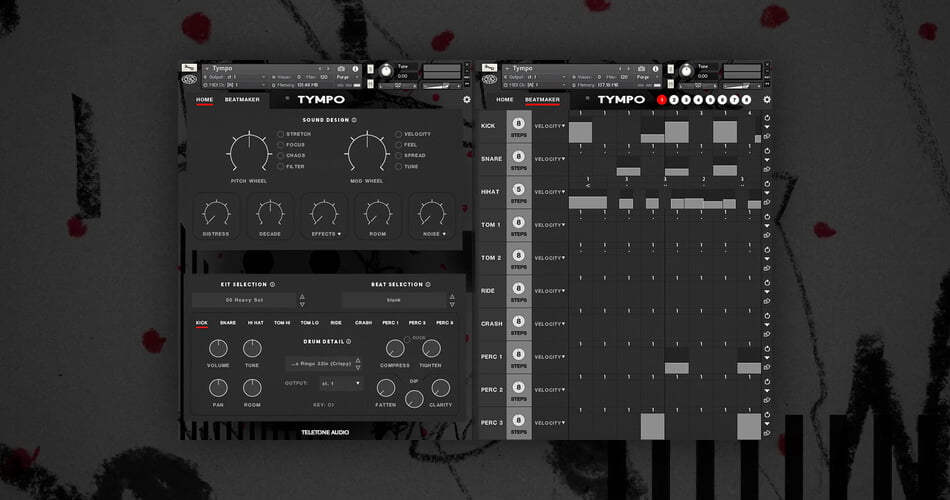Click the Distress knob
Screen dimensions: 950x500
[x=215, y=212]
